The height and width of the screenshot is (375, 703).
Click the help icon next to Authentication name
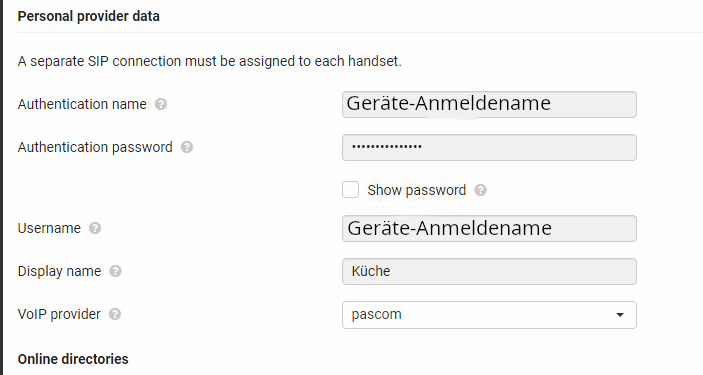pyautogui.click(x=161, y=105)
